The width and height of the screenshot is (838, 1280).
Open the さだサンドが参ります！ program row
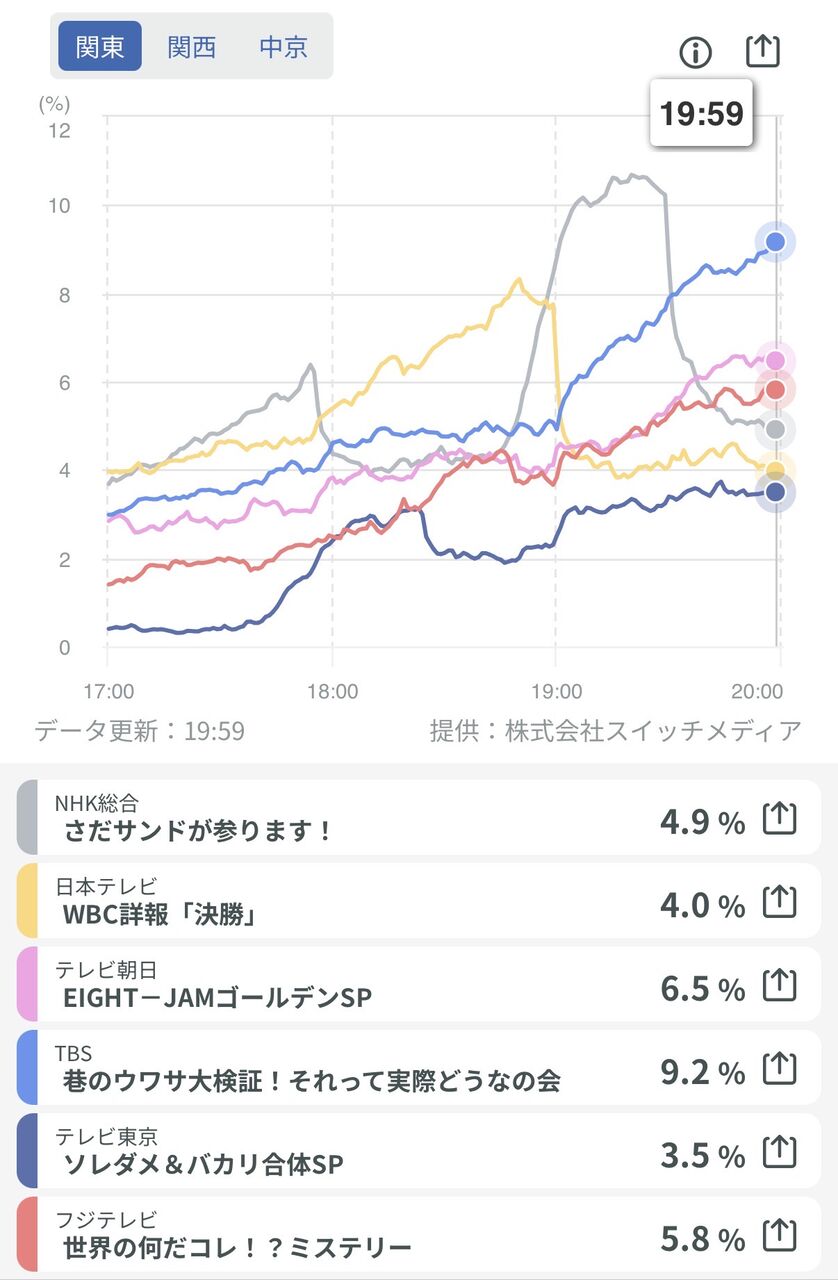point(420,818)
